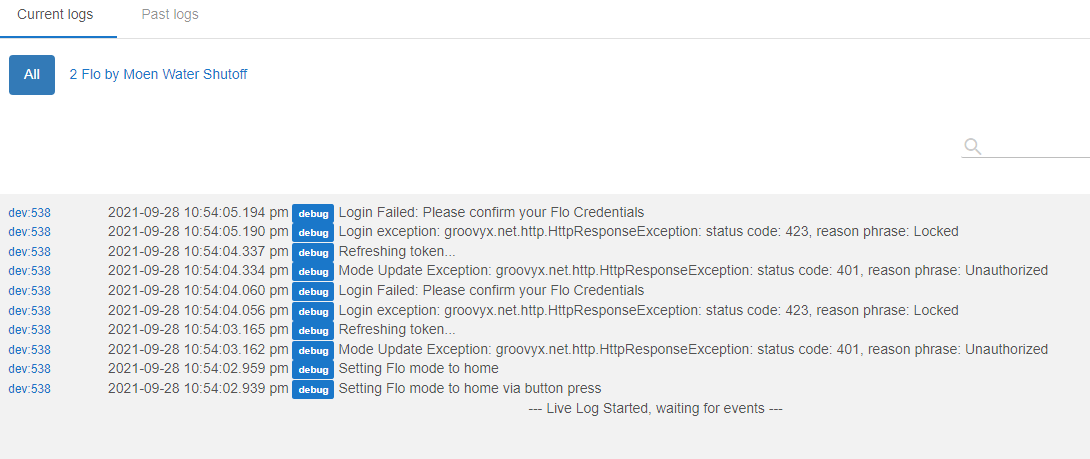
Task: Open dev:538 link on 10:54:04.334 row
Action: (x=29, y=271)
